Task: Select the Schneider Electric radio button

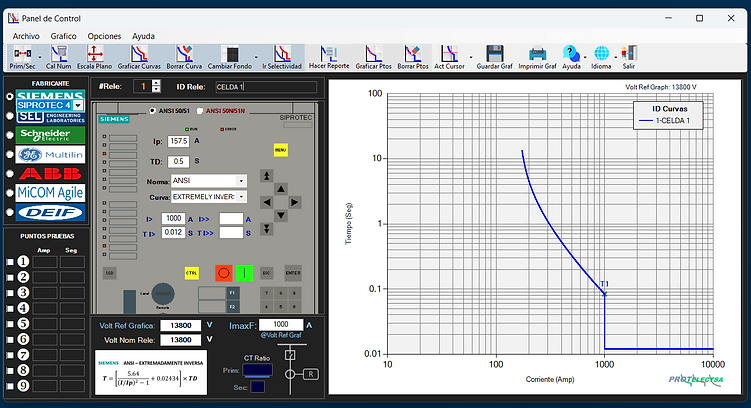Action: pos(9,135)
